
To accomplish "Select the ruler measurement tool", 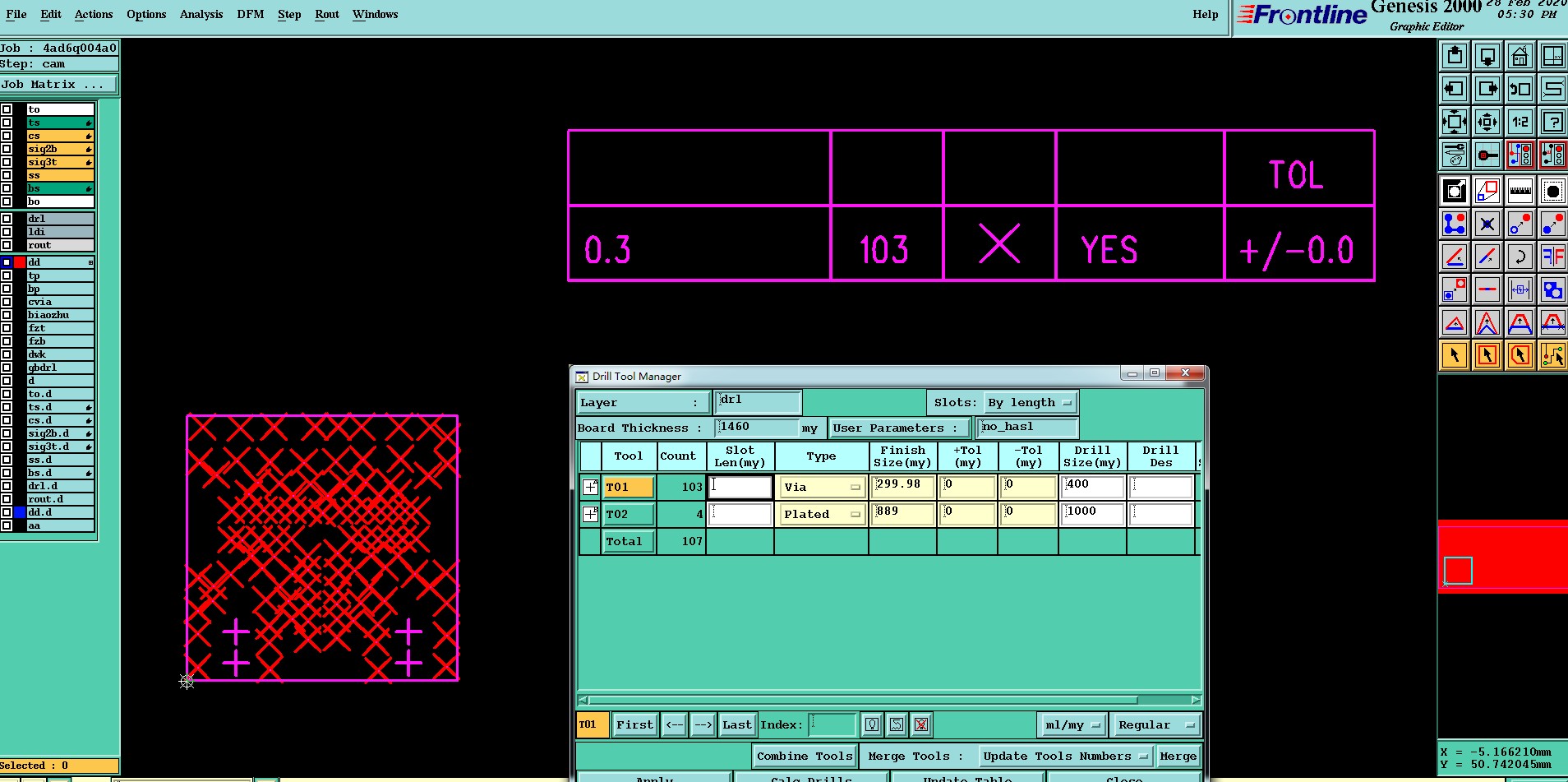I will point(1520,191).
